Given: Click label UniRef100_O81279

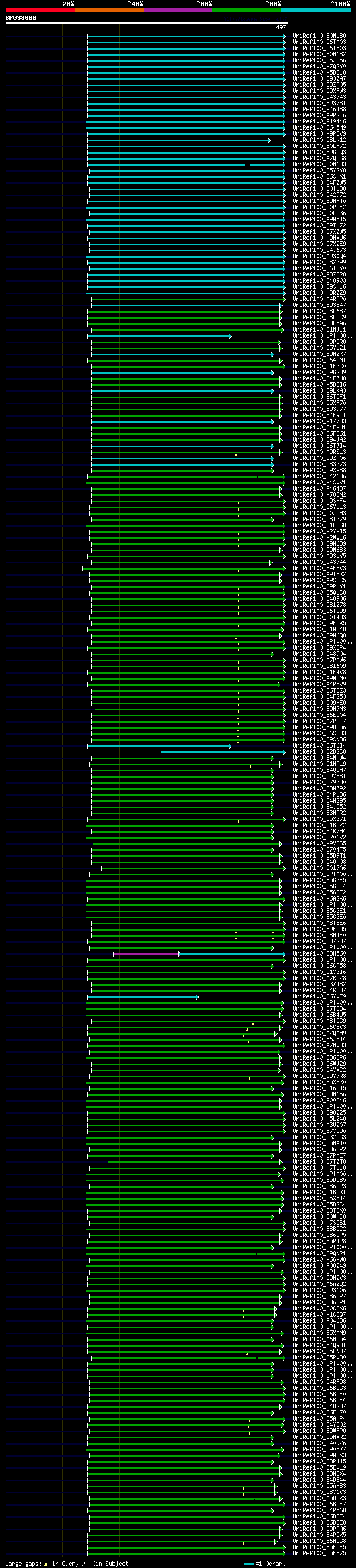Looking at the screenshot, I should coord(319,519).
